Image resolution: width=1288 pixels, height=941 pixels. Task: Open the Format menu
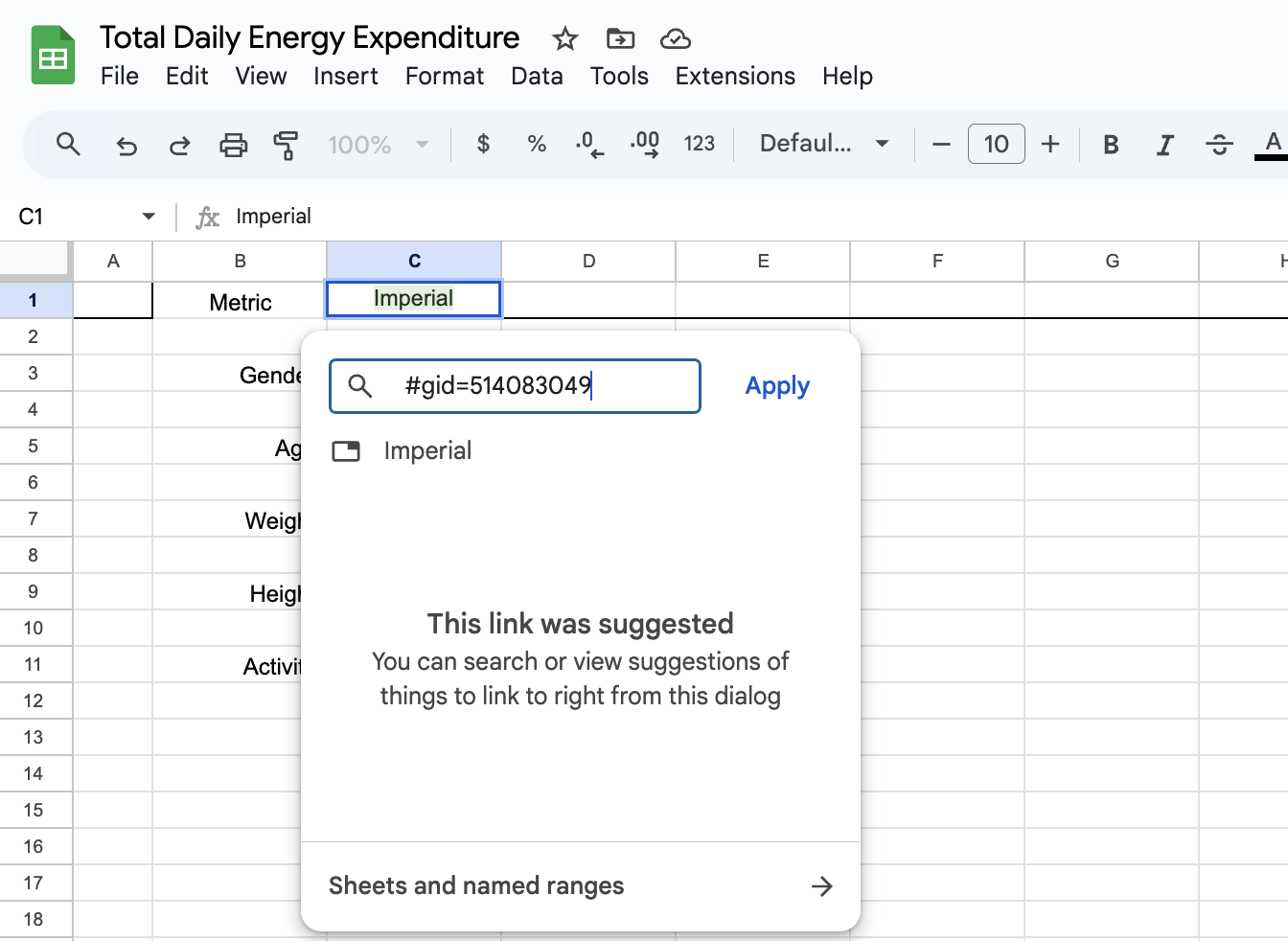445,76
